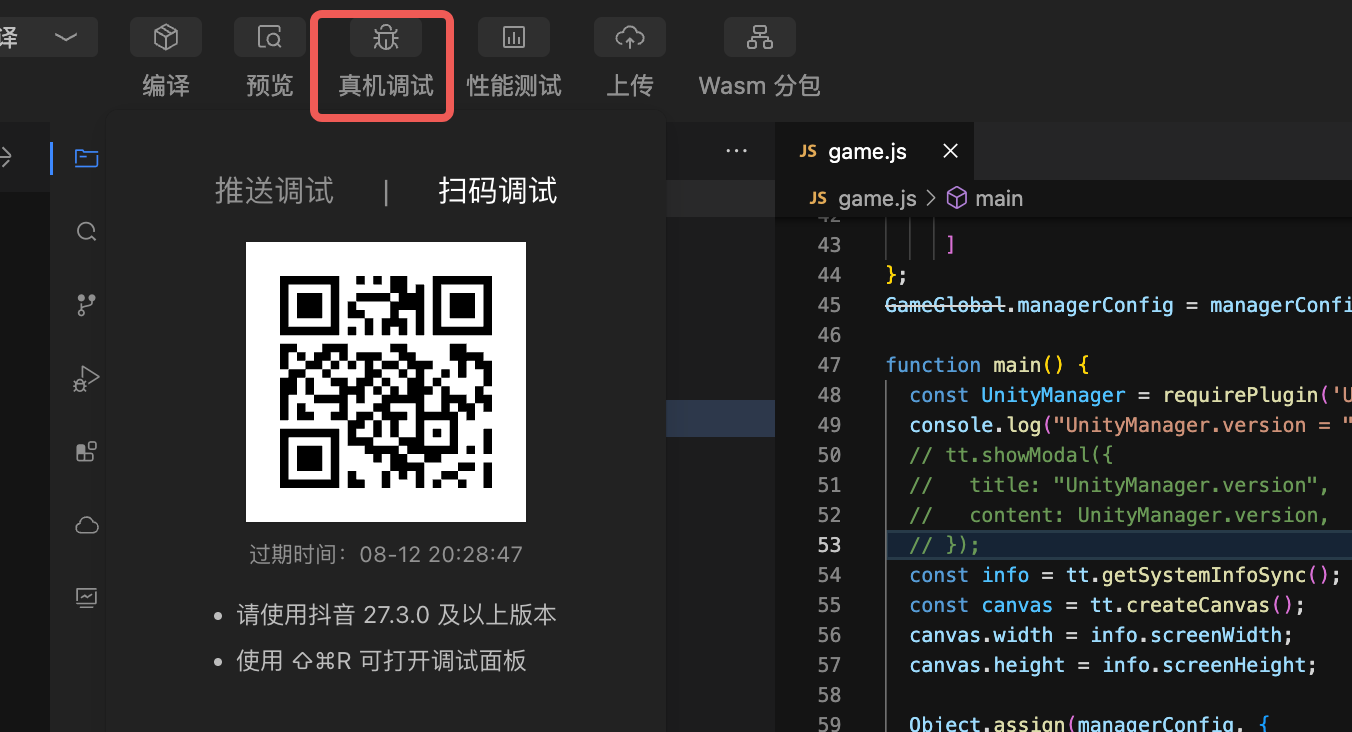Close the game.js editor tab
The width and height of the screenshot is (1352, 732).
(x=951, y=151)
